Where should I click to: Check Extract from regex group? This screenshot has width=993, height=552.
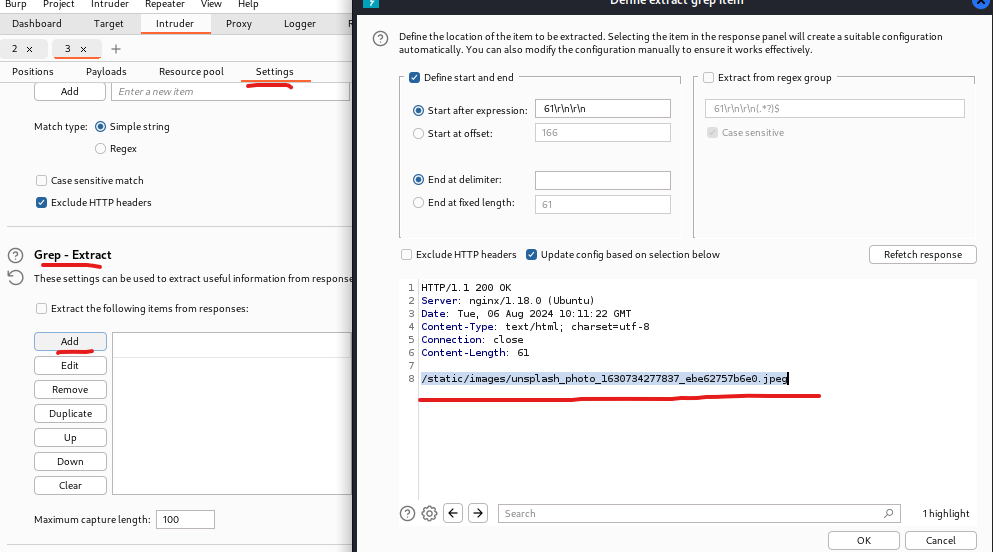click(x=709, y=78)
